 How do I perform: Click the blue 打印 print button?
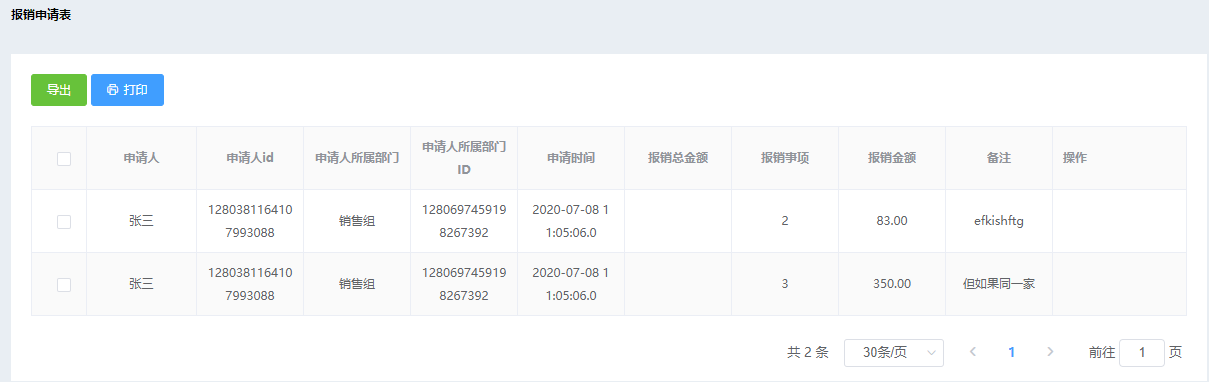(x=127, y=90)
